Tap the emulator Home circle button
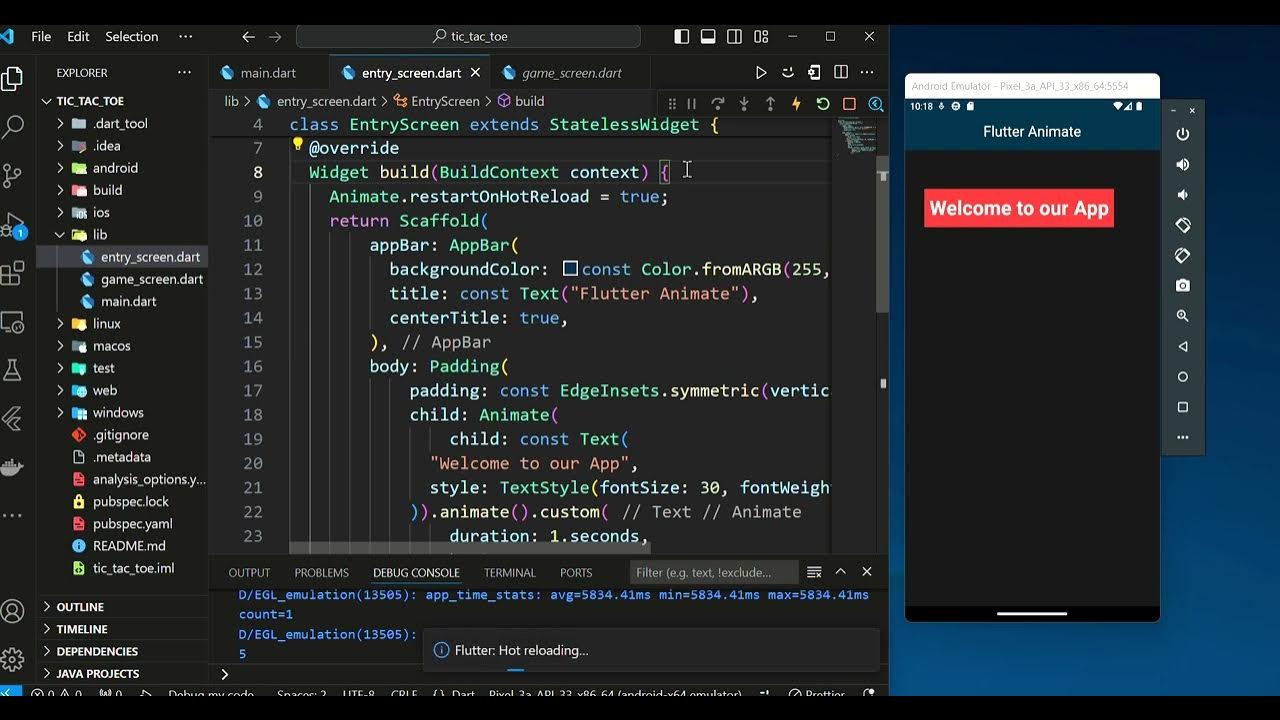 click(1183, 377)
